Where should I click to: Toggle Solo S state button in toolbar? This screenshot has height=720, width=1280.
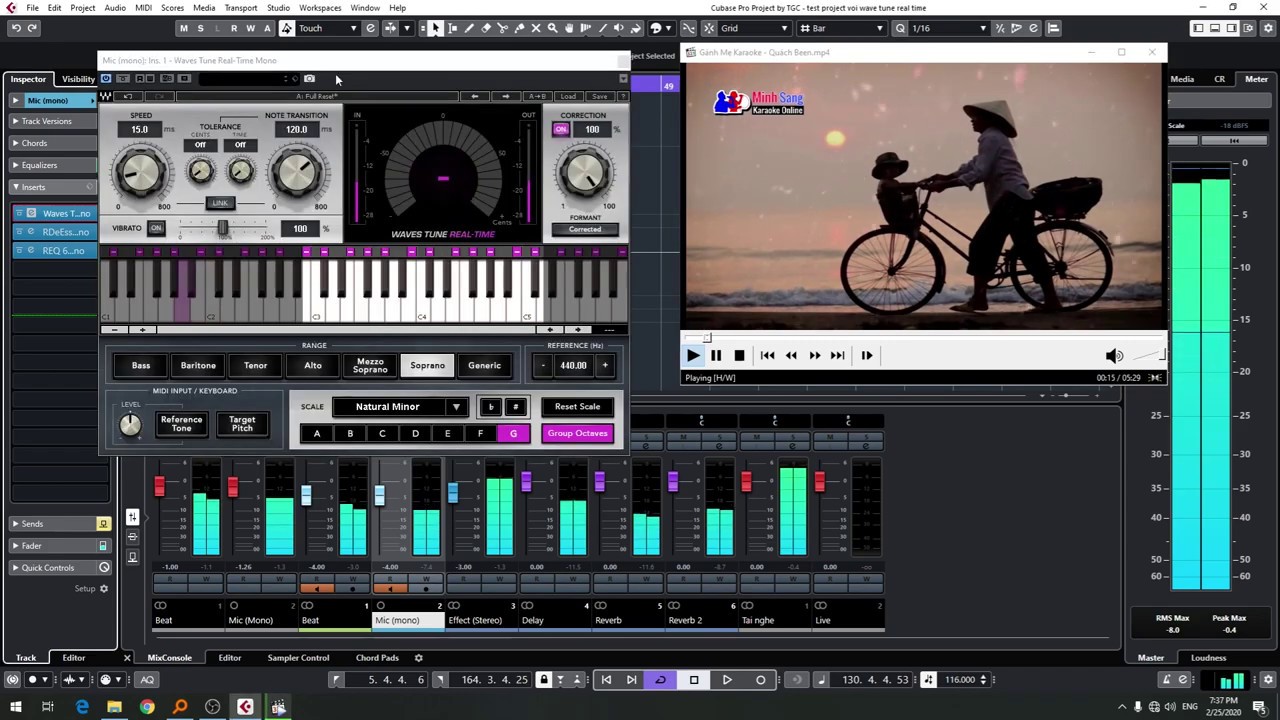[200, 28]
